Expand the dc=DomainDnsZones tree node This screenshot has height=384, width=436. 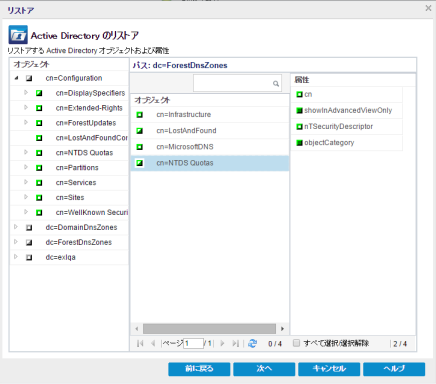(x=16, y=227)
